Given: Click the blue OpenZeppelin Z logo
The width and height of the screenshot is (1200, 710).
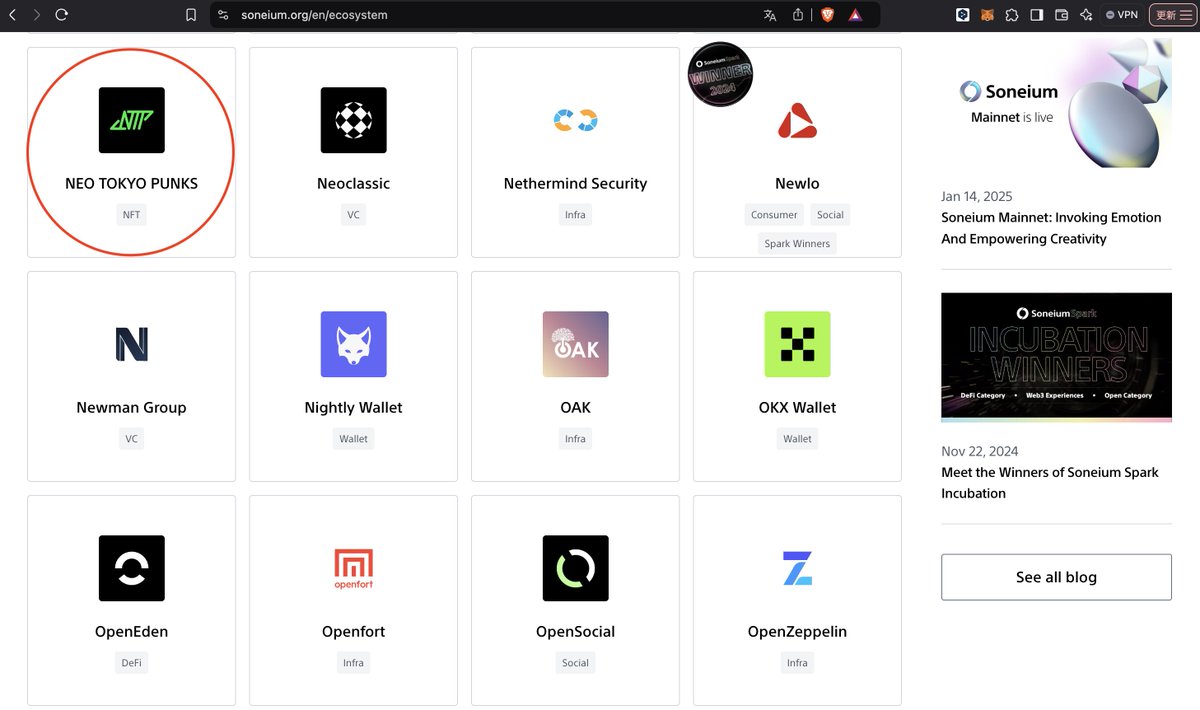Looking at the screenshot, I should tap(797, 568).
